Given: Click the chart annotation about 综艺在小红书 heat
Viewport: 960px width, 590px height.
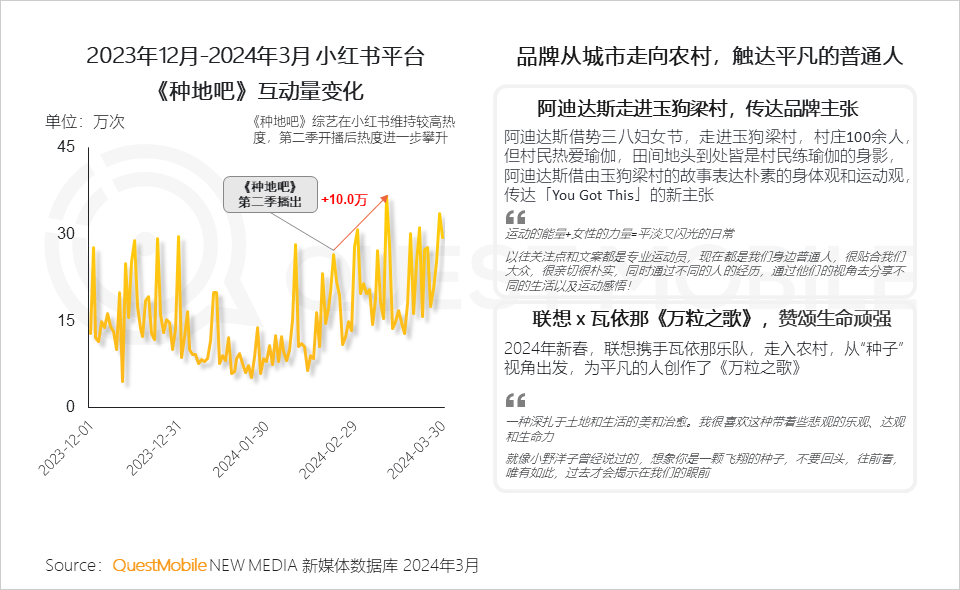Looking at the screenshot, I should 354,129.
